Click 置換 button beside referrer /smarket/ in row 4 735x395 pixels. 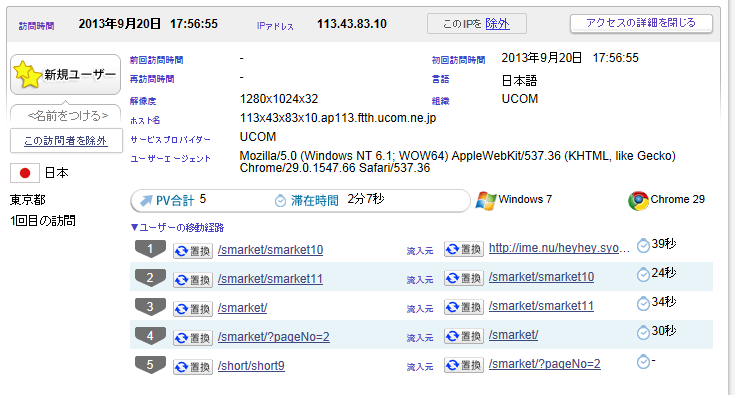pyautogui.click(x=464, y=336)
